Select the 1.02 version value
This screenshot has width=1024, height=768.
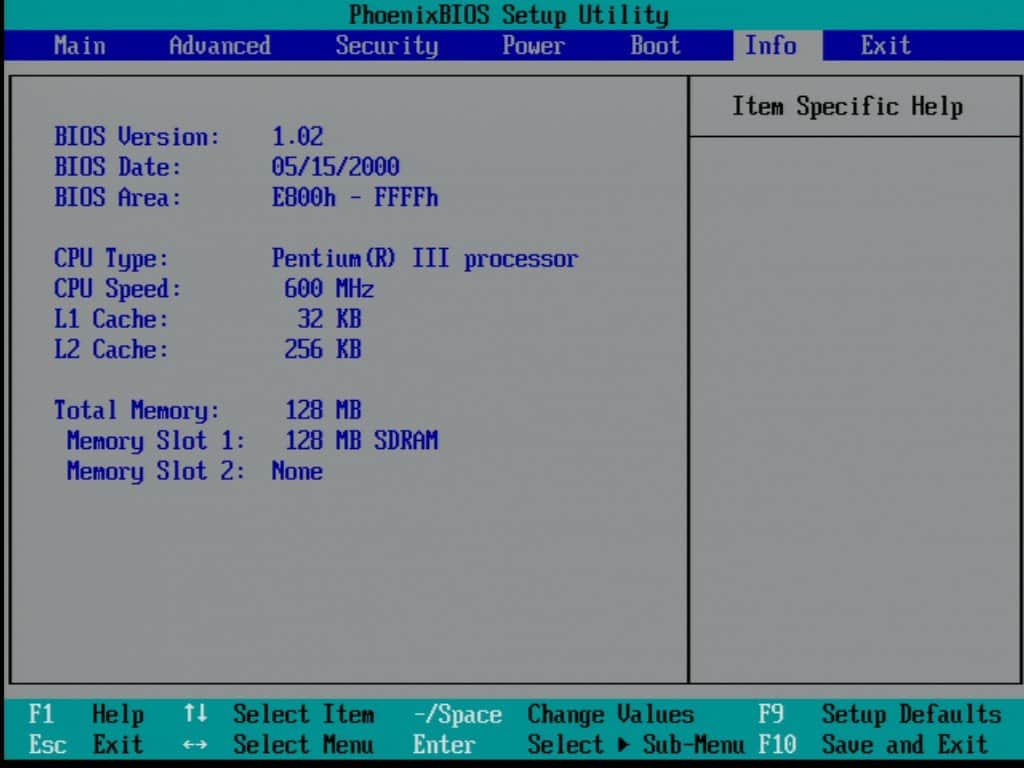click(x=297, y=136)
